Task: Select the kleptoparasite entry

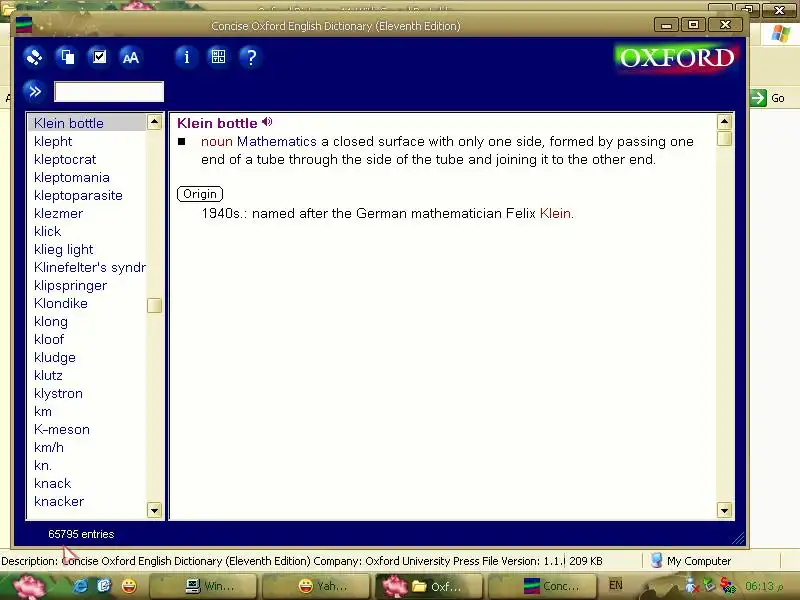Action: (78, 195)
